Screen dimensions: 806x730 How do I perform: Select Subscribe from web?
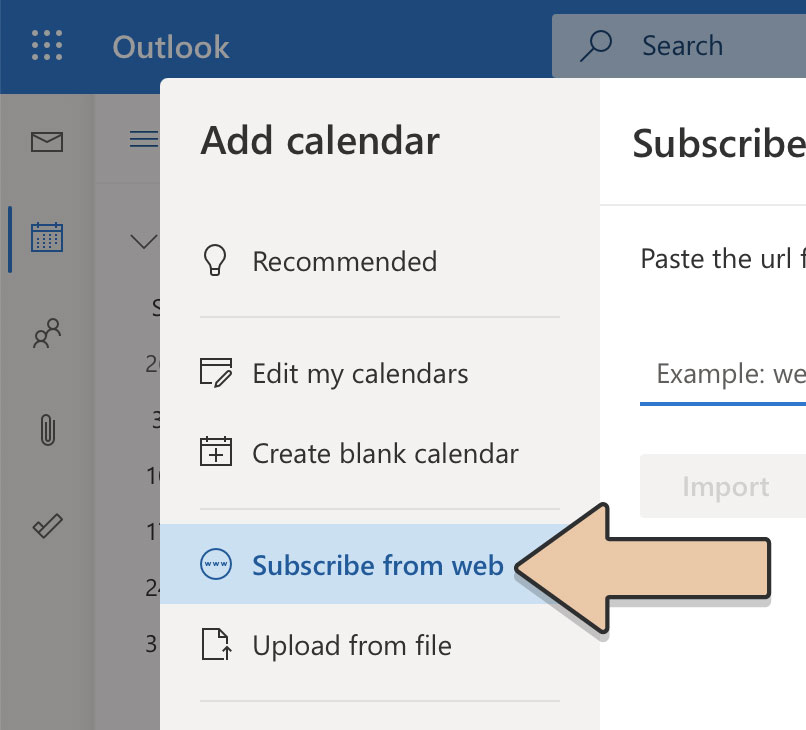380,564
